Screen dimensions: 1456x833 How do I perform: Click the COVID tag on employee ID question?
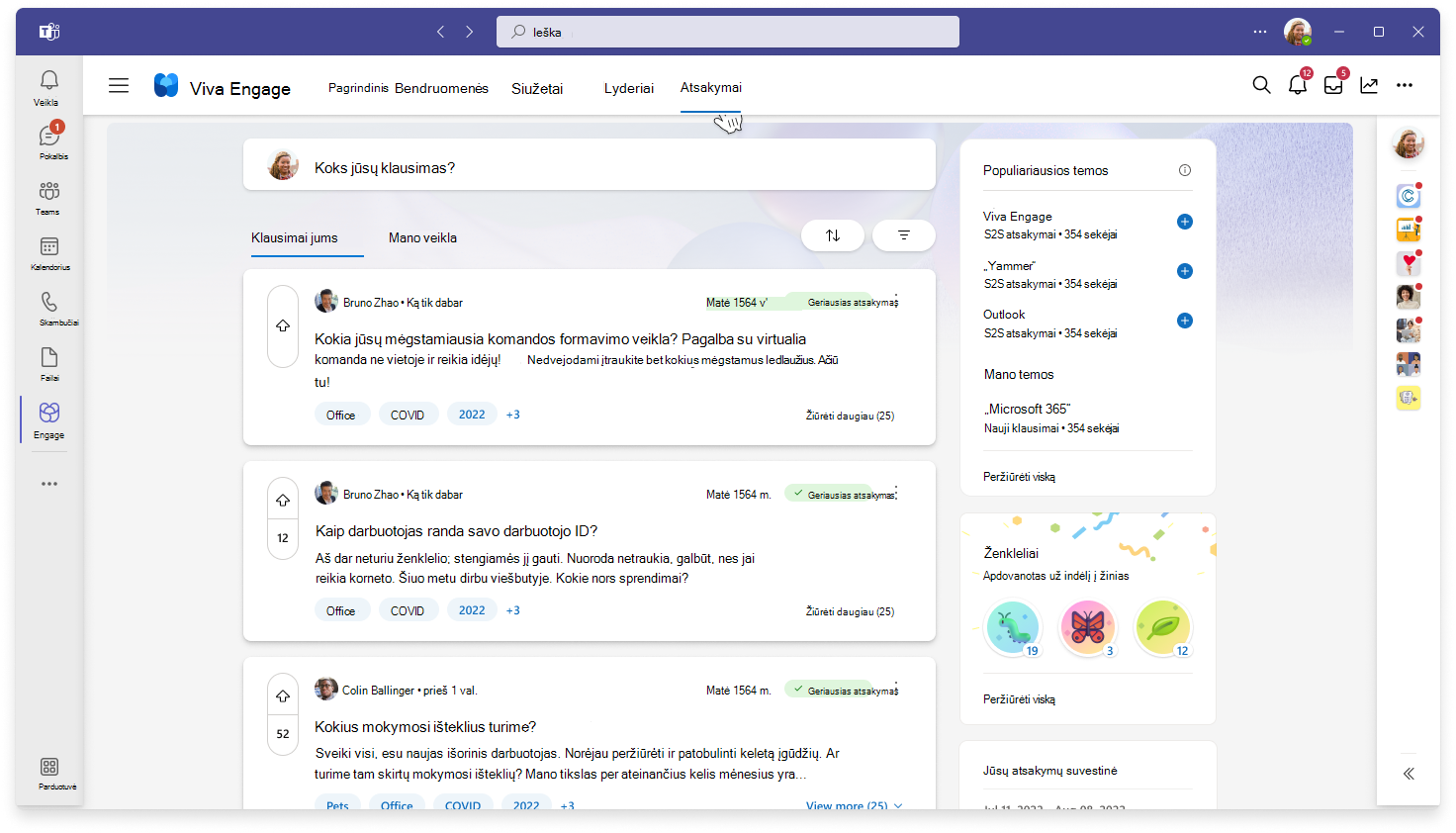(x=408, y=610)
